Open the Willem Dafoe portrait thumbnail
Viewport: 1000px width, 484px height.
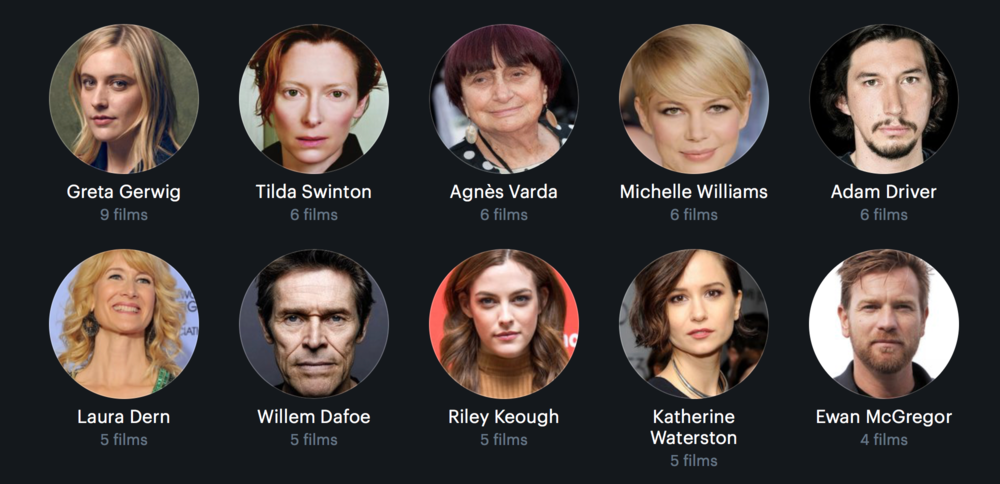[x=314, y=323]
